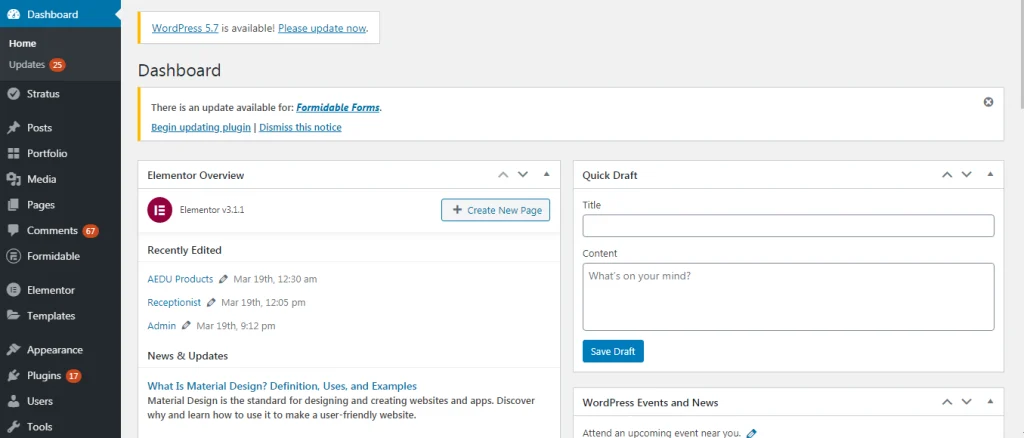Click the Appearance paintbrush icon
The height and width of the screenshot is (438, 1024).
pos(13,350)
